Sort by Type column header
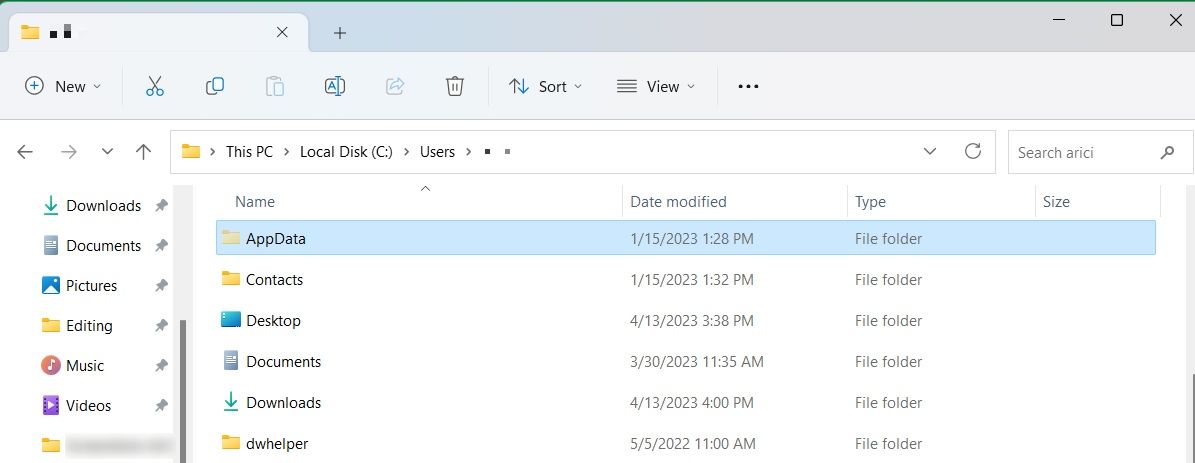The width and height of the screenshot is (1195, 463). click(870, 202)
